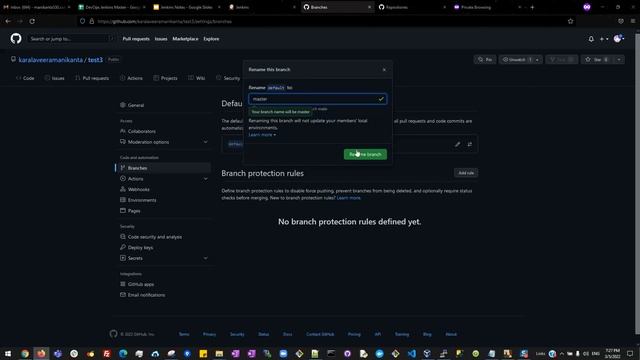Click the Unwatch button
The width and height of the screenshot is (640, 360).
[x=517, y=60]
